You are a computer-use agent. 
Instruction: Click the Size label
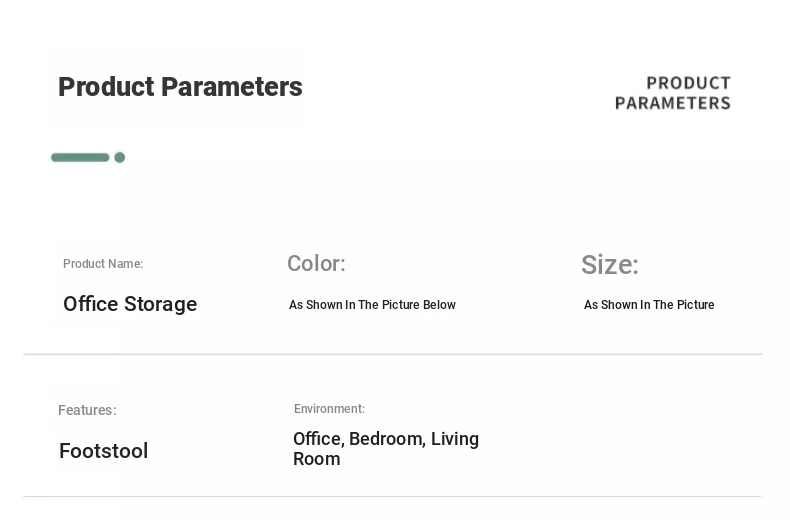(x=610, y=265)
